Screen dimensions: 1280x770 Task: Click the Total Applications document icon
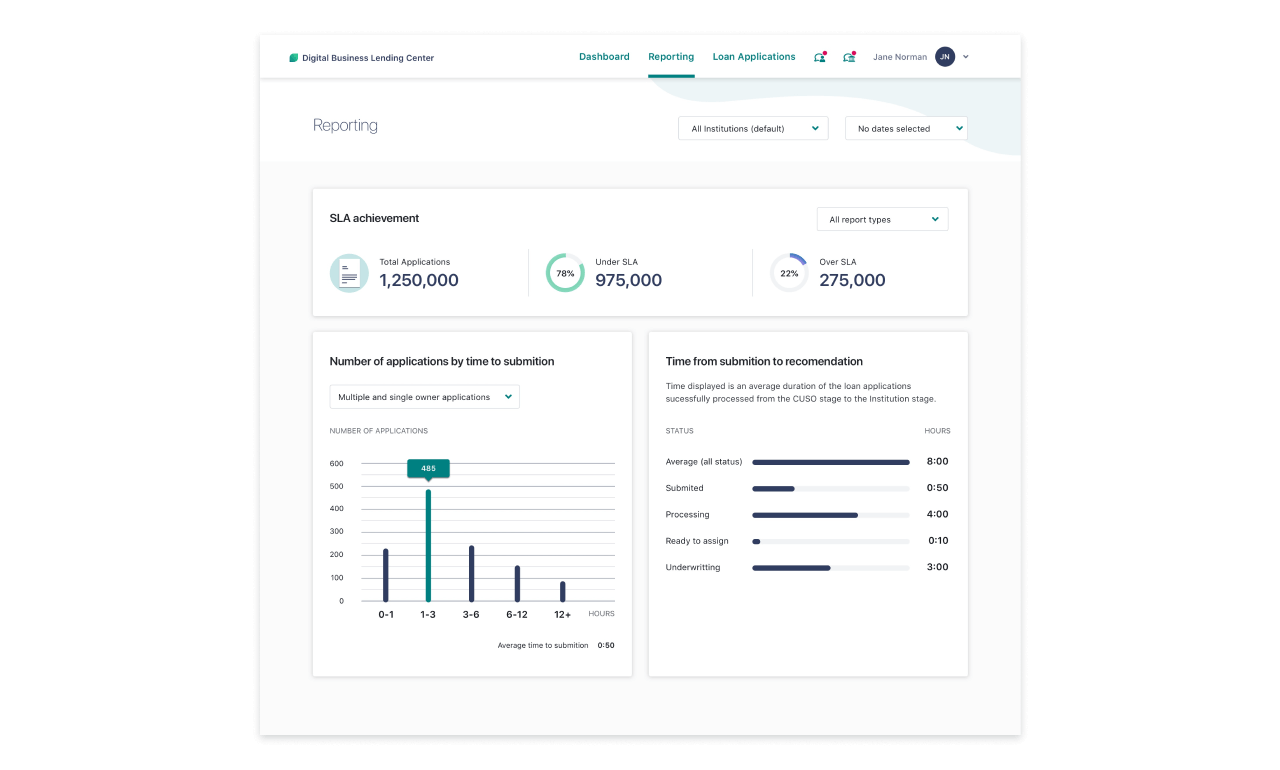pyautogui.click(x=349, y=272)
